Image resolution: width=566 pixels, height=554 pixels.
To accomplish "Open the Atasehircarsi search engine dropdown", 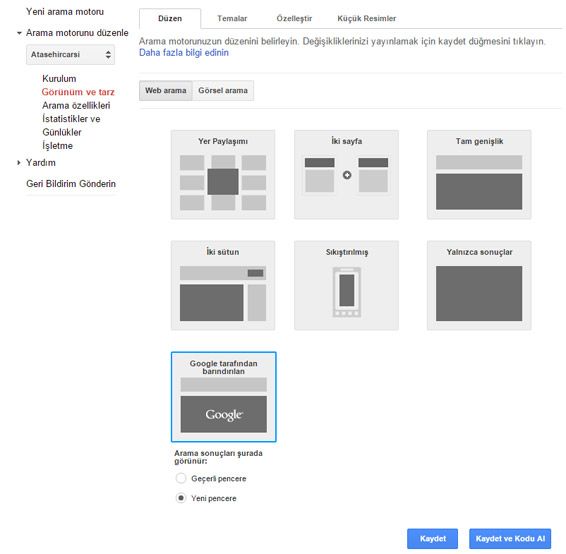I will click(x=70, y=55).
